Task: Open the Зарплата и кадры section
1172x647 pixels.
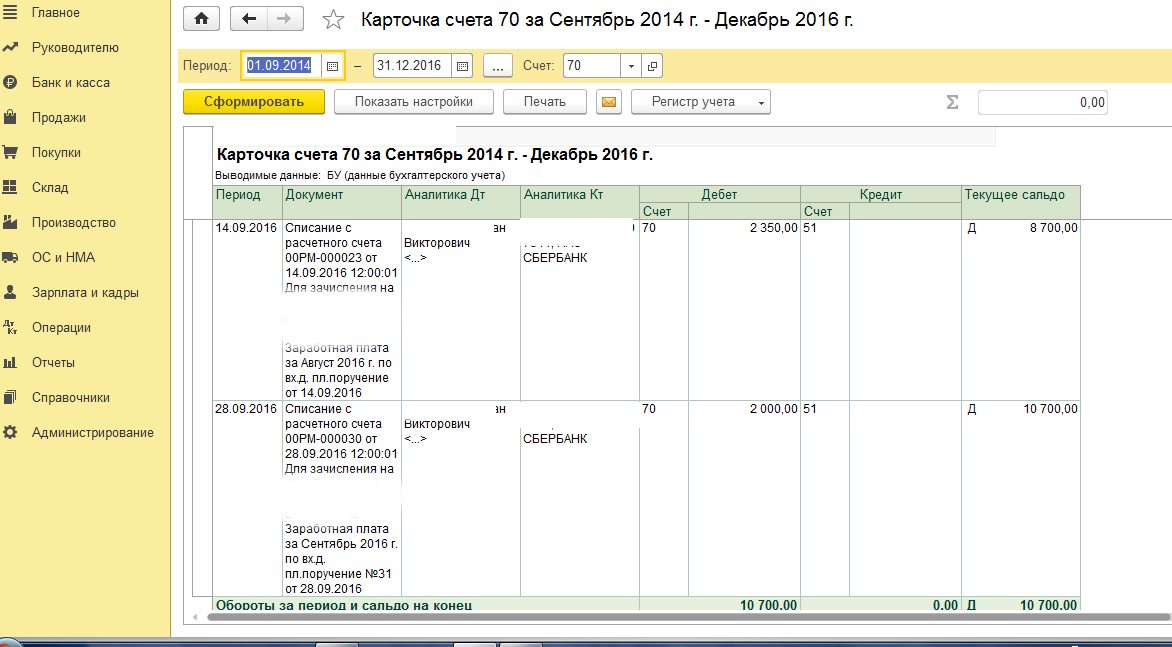Action: (x=84, y=293)
